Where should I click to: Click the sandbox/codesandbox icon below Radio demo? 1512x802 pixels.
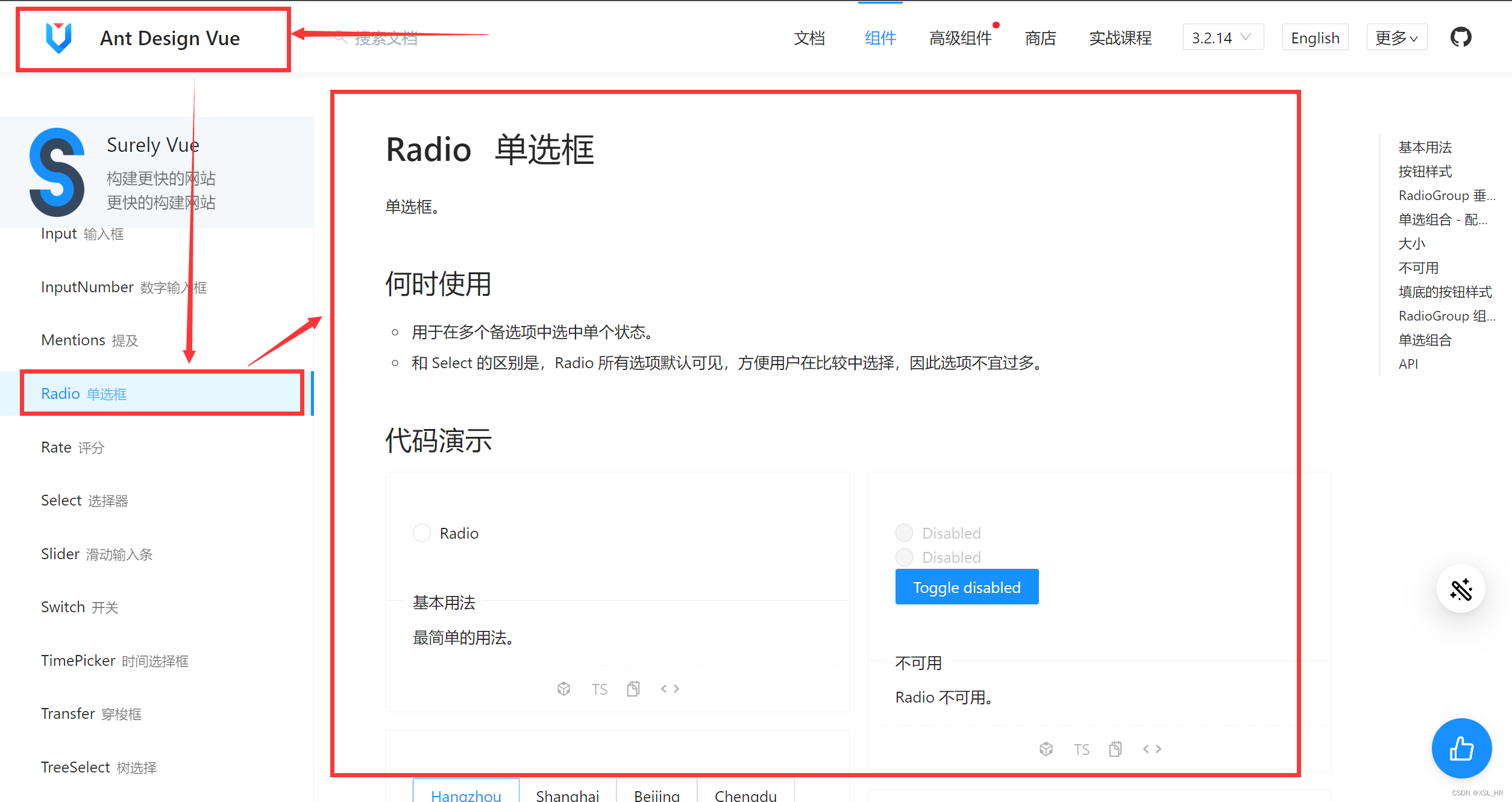(563, 688)
